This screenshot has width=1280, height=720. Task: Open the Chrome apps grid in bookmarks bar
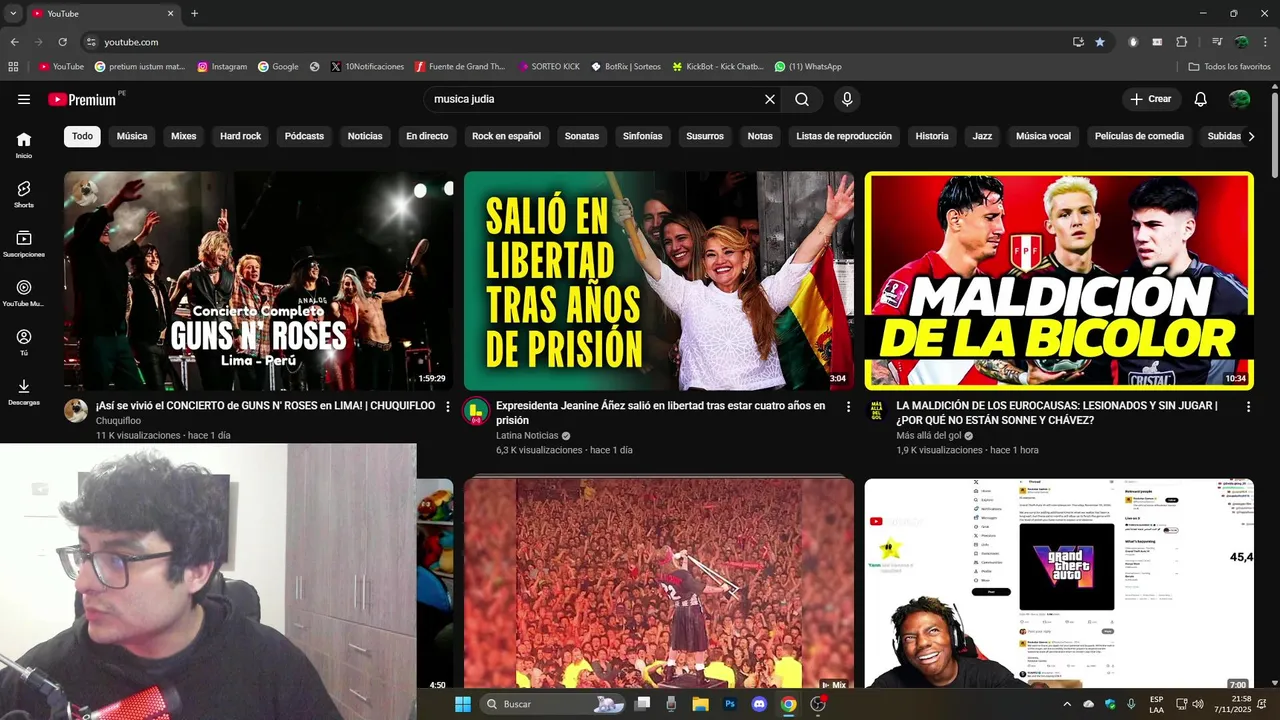[x=13, y=67]
